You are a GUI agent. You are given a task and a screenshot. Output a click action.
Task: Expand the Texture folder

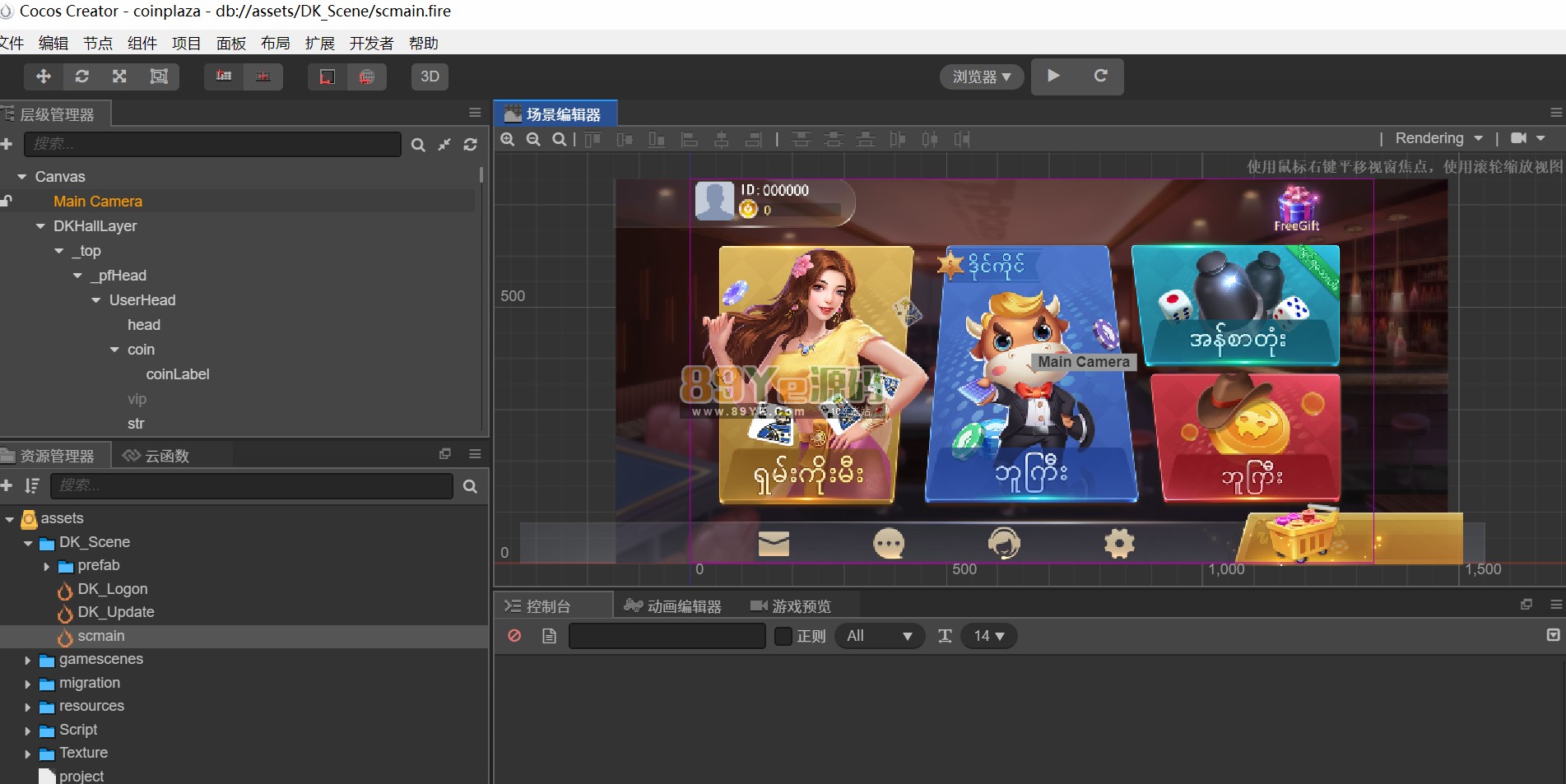point(27,754)
